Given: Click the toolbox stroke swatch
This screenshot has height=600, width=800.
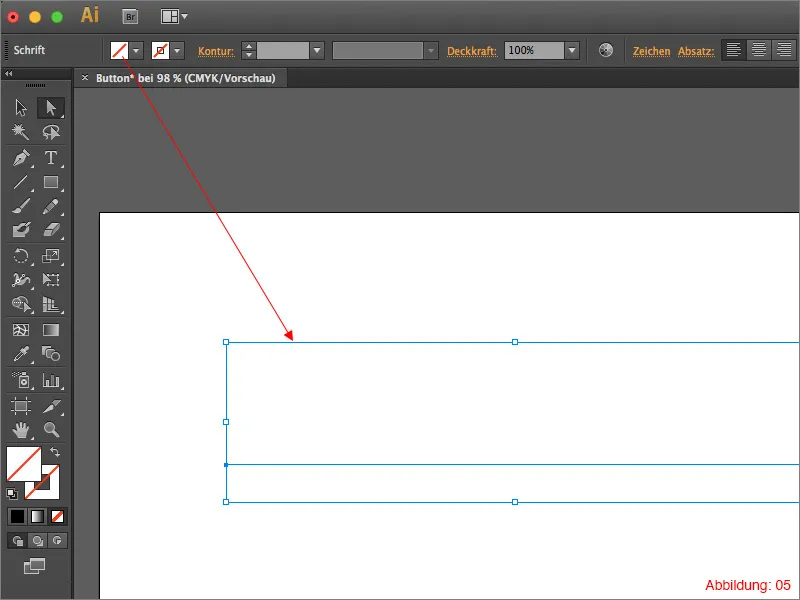Looking at the screenshot, I should pos(50,489).
